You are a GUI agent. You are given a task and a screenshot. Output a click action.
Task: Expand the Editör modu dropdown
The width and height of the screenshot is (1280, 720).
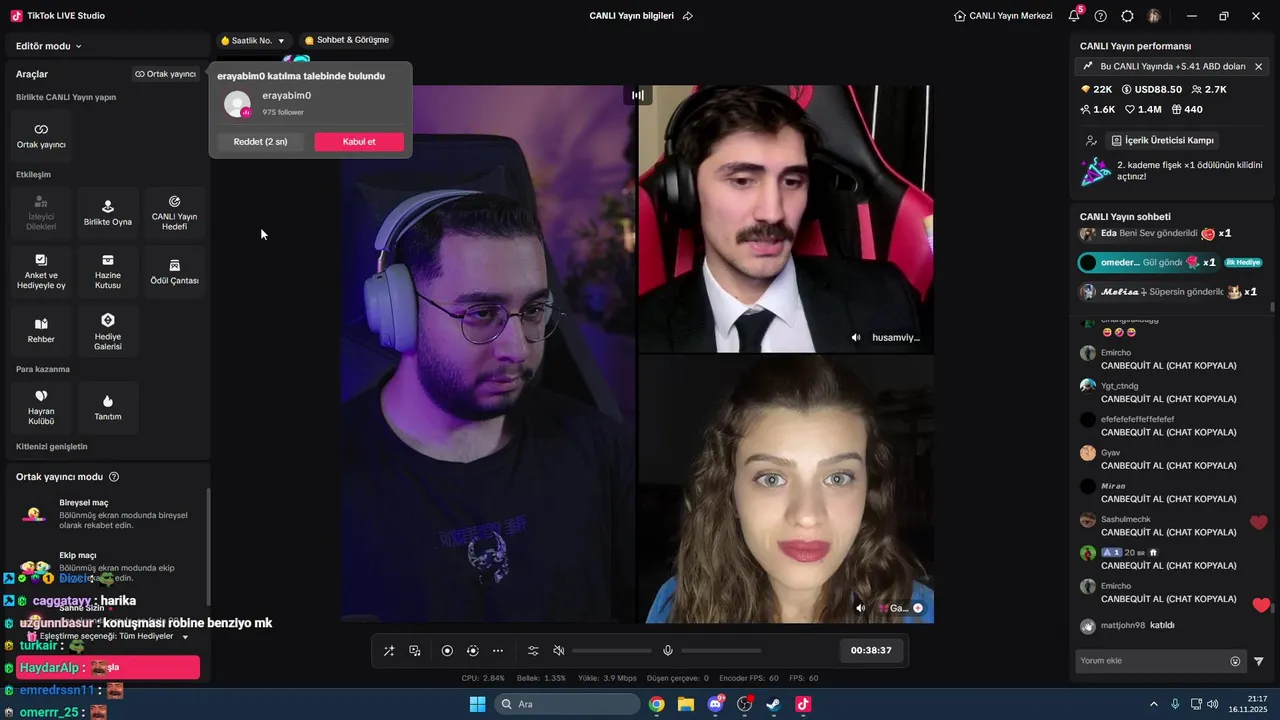[x=48, y=46]
